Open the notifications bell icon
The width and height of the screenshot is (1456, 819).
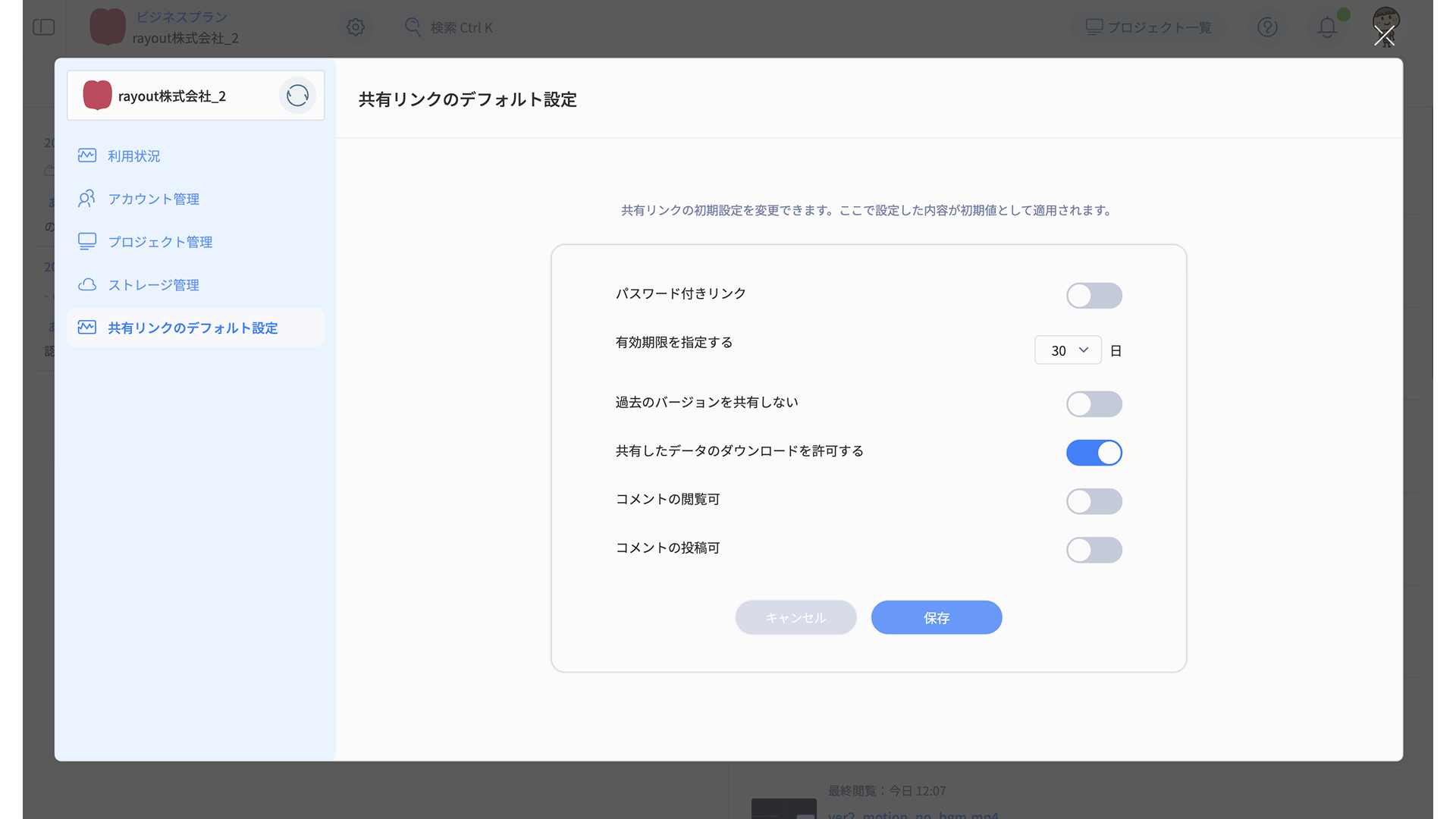[x=1327, y=27]
